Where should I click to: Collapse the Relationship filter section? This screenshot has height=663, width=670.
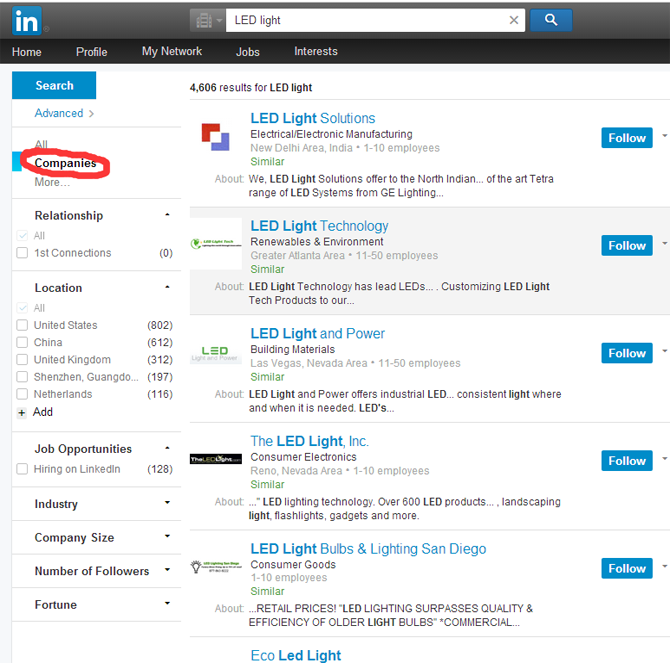[167, 215]
